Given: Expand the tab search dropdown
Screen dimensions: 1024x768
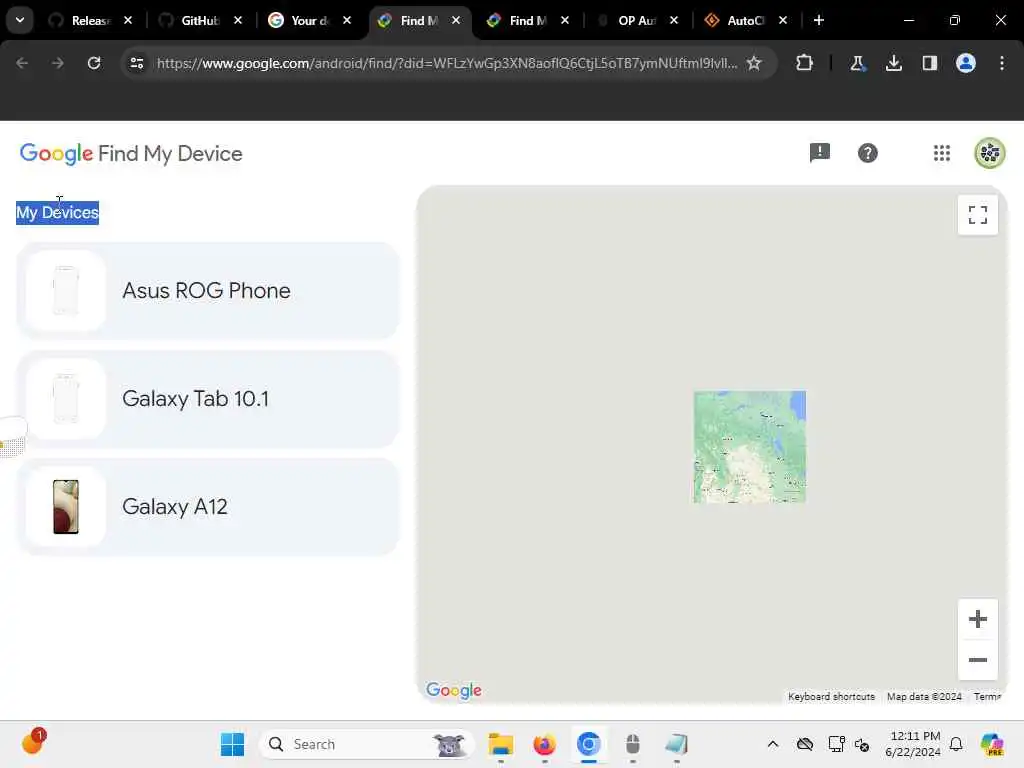Looking at the screenshot, I should [20, 20].
